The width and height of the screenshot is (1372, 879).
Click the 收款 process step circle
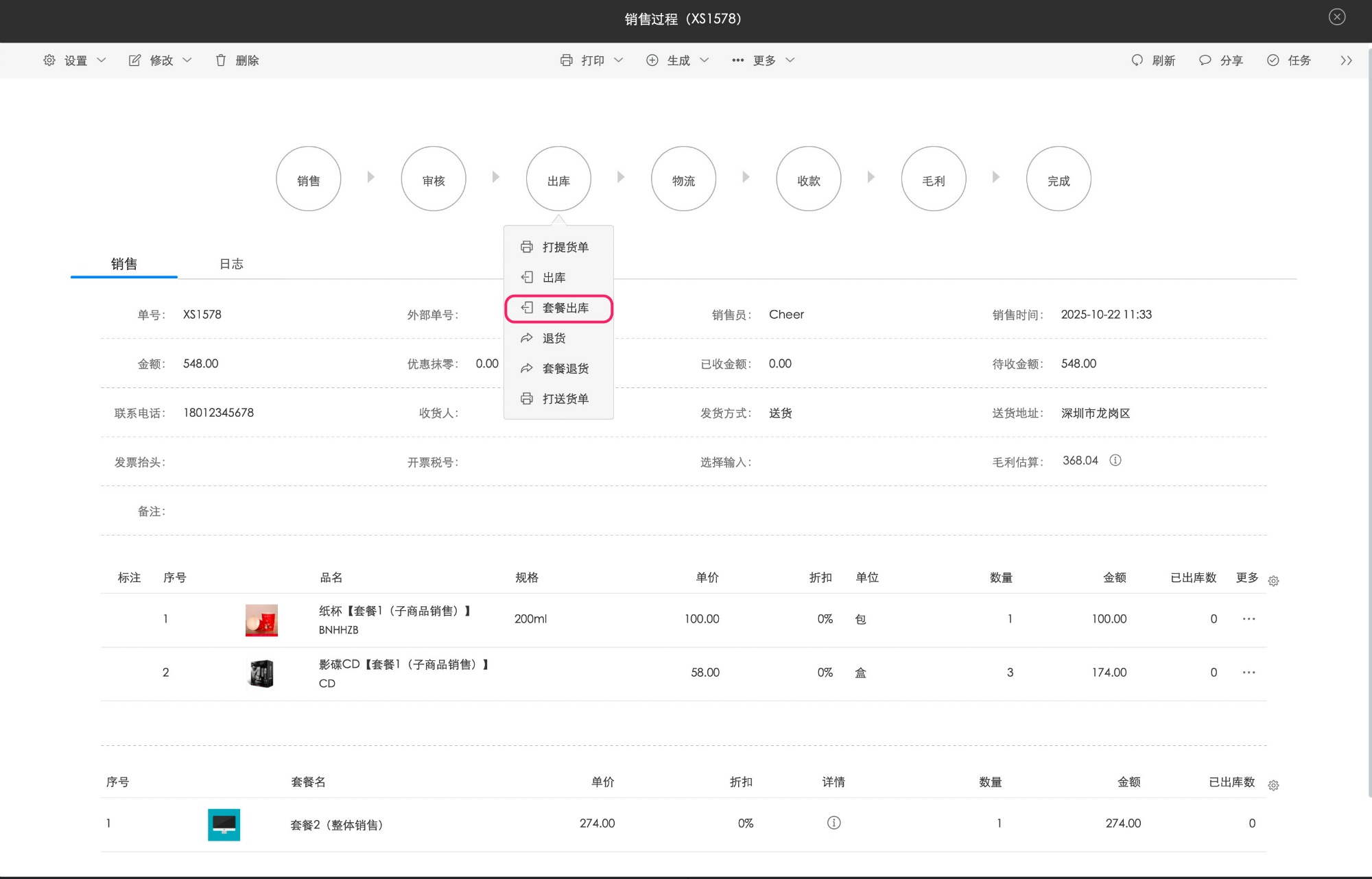coord(808,179)
